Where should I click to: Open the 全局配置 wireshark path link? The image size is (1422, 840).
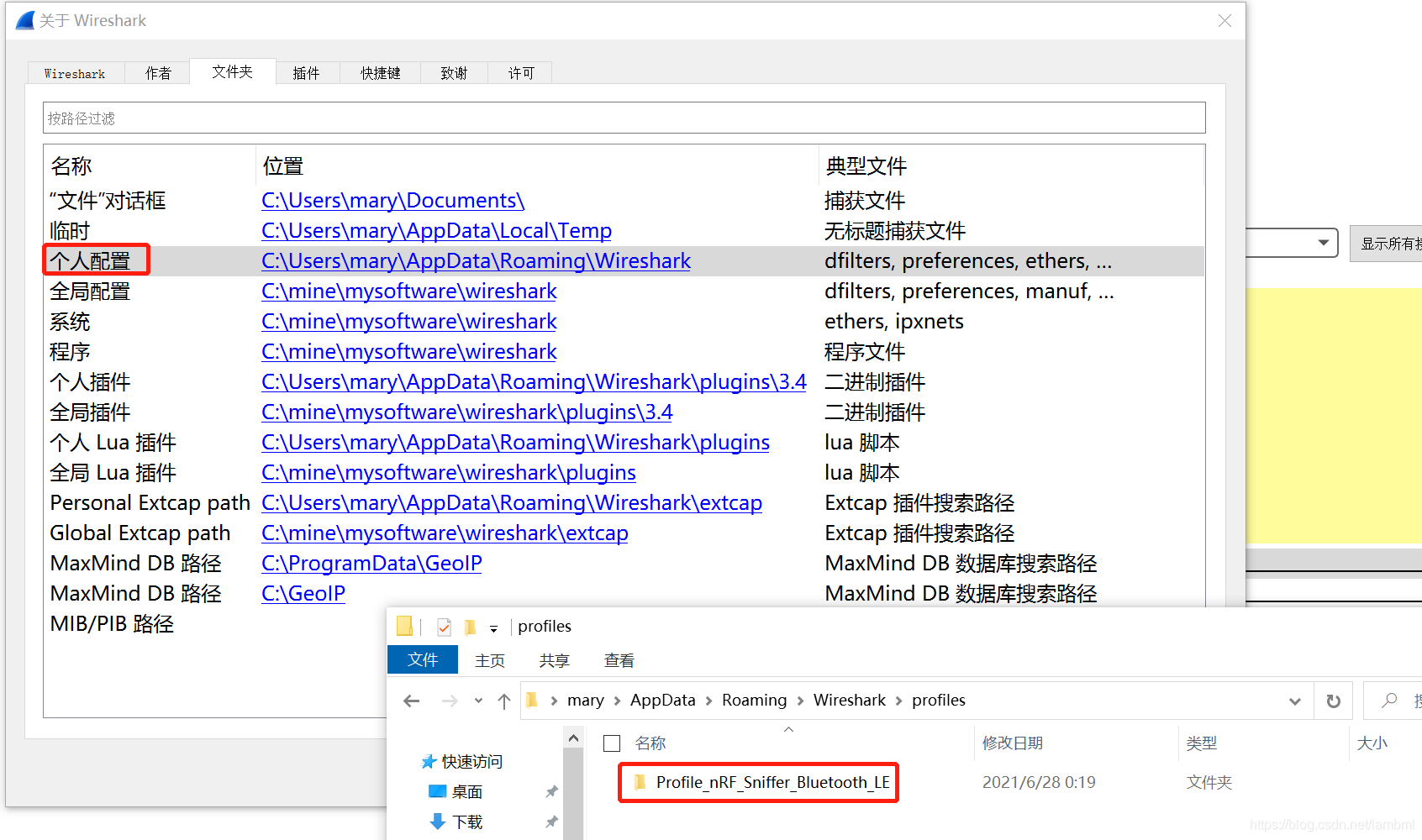tap(408, 291)
